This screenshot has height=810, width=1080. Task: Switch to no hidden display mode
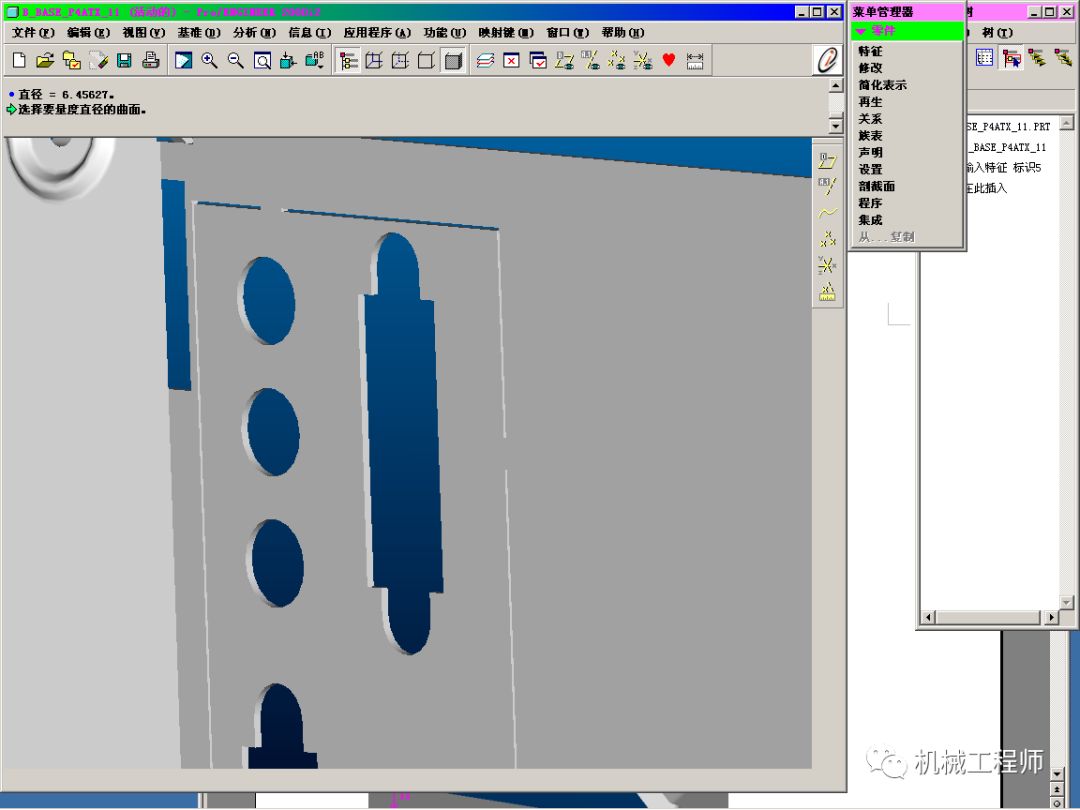426,61
